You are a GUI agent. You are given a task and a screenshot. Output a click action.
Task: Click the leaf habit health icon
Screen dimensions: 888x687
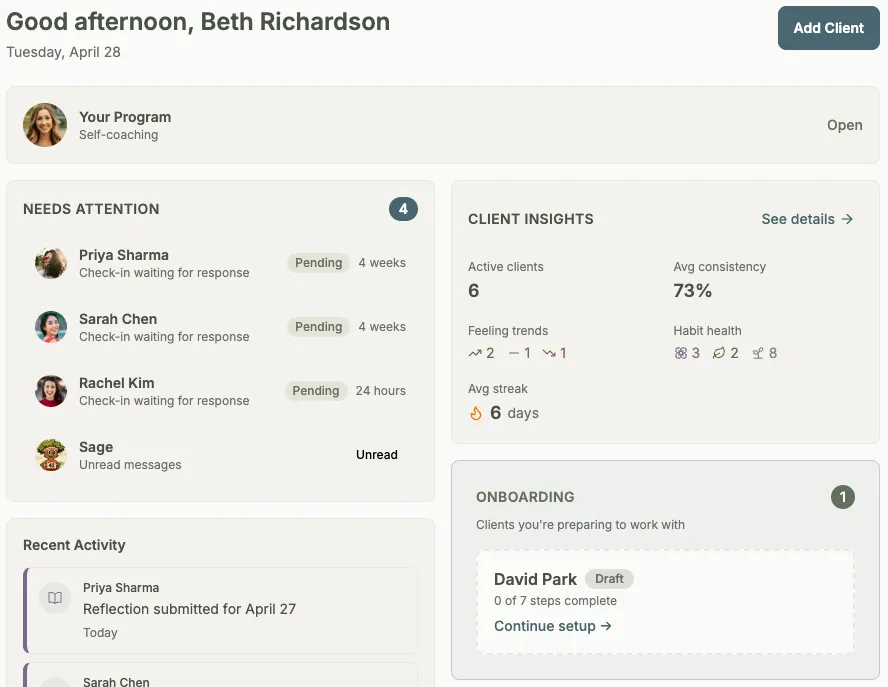719,353
